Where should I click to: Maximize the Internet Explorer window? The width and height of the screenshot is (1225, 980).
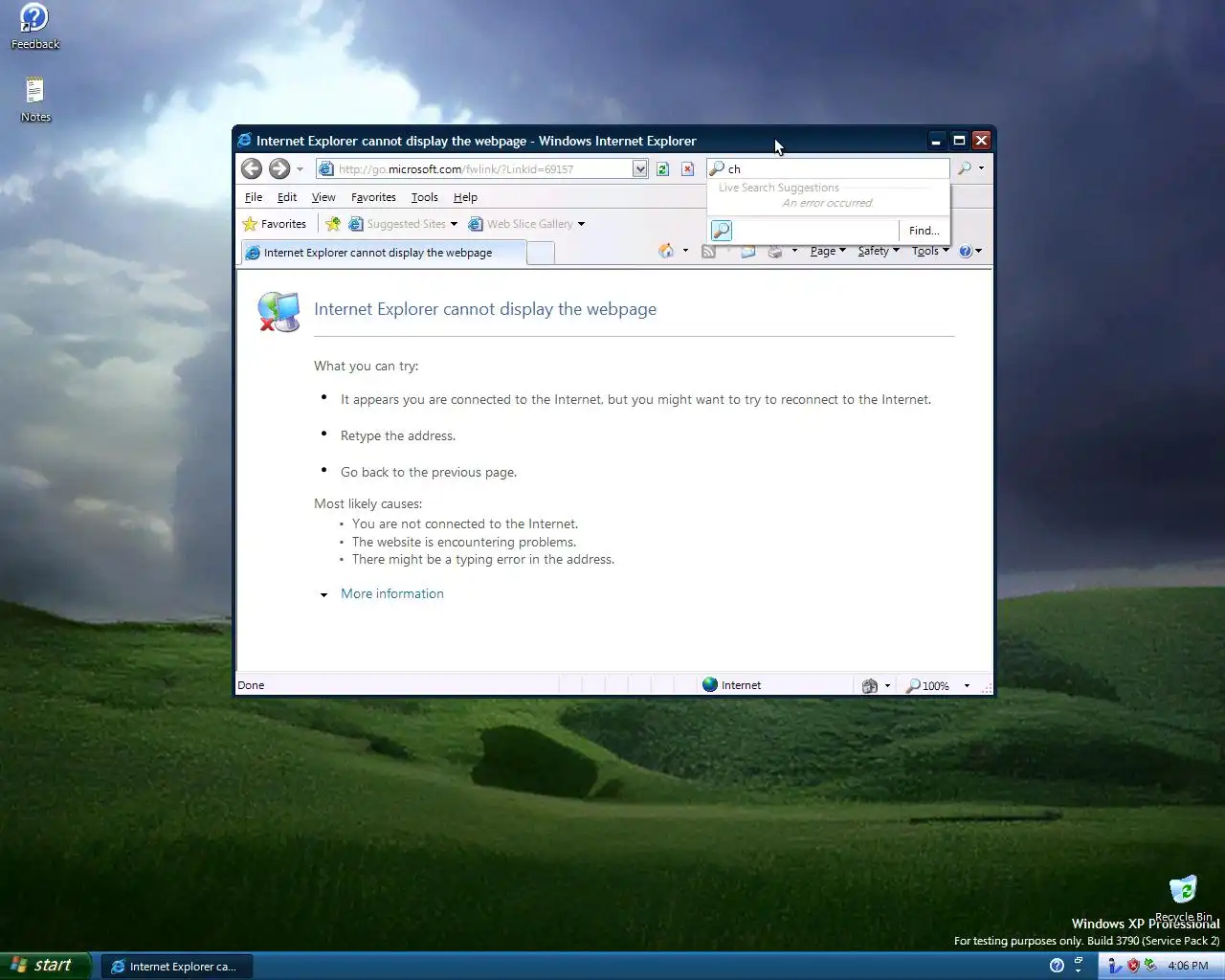(x=959, y=141)
